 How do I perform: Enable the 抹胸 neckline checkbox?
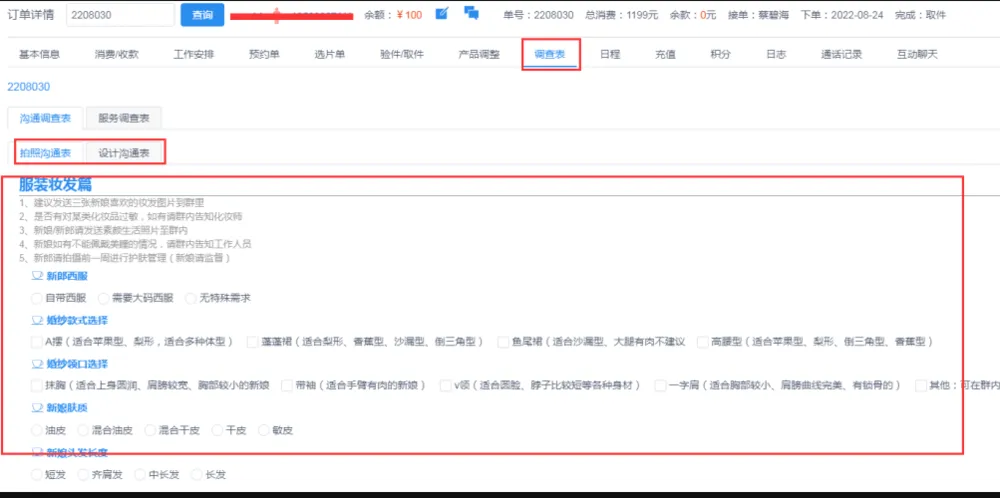[x=37, y=385]
